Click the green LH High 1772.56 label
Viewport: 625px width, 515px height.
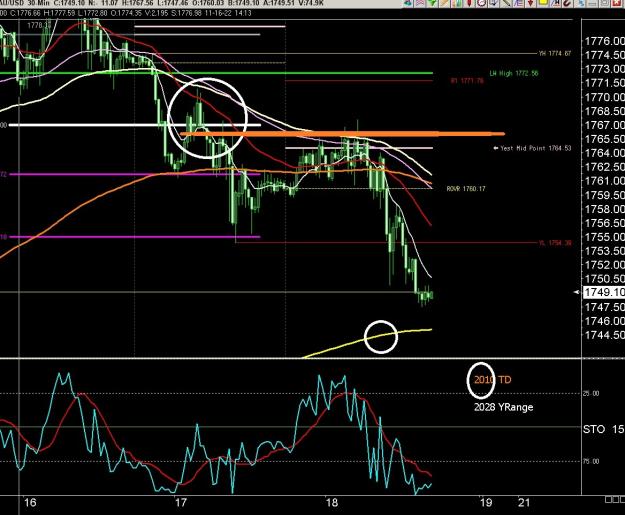click(x=513, y=73)
